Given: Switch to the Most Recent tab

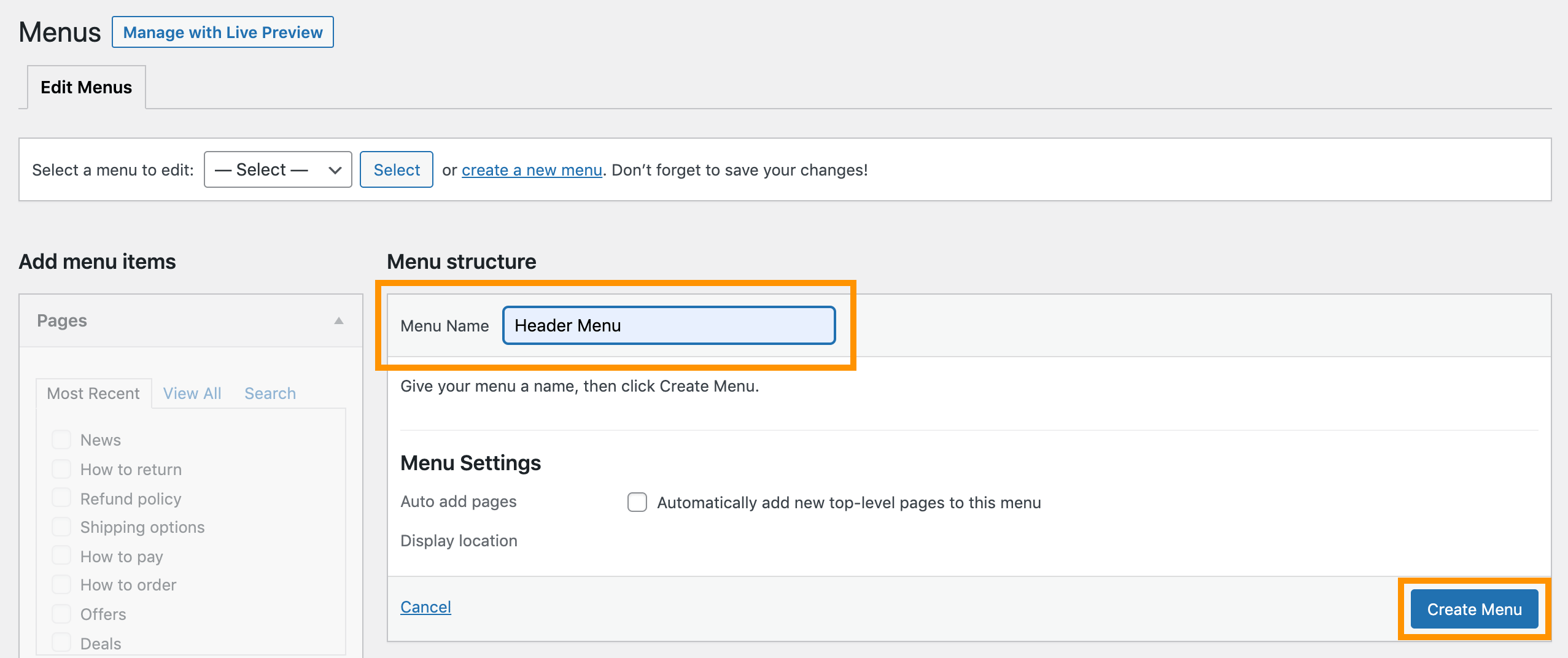Looking at the screenshot, I should tap(93, 393).
